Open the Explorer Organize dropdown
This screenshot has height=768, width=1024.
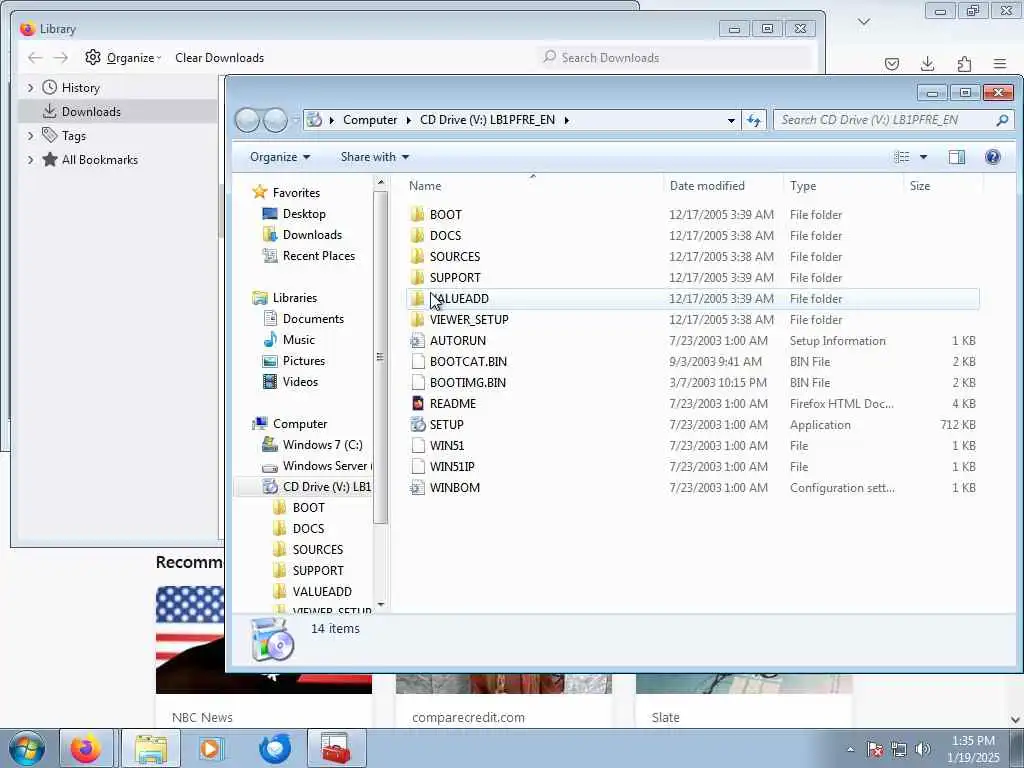tap(280, 157)
